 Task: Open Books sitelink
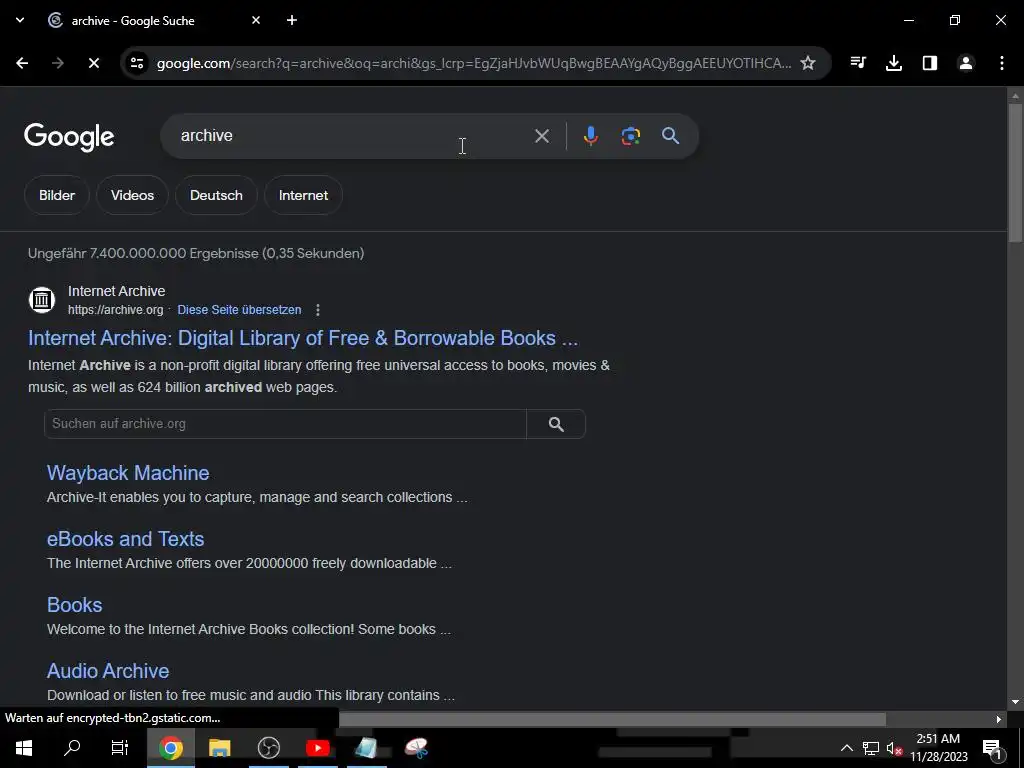coord(74,605)
